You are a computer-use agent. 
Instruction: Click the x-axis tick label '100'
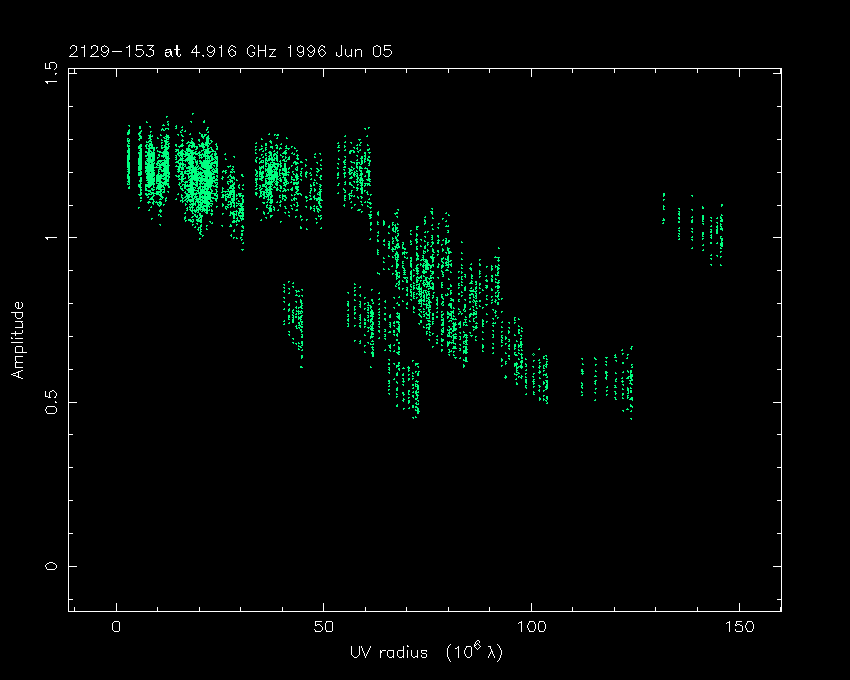pos(531,628)
